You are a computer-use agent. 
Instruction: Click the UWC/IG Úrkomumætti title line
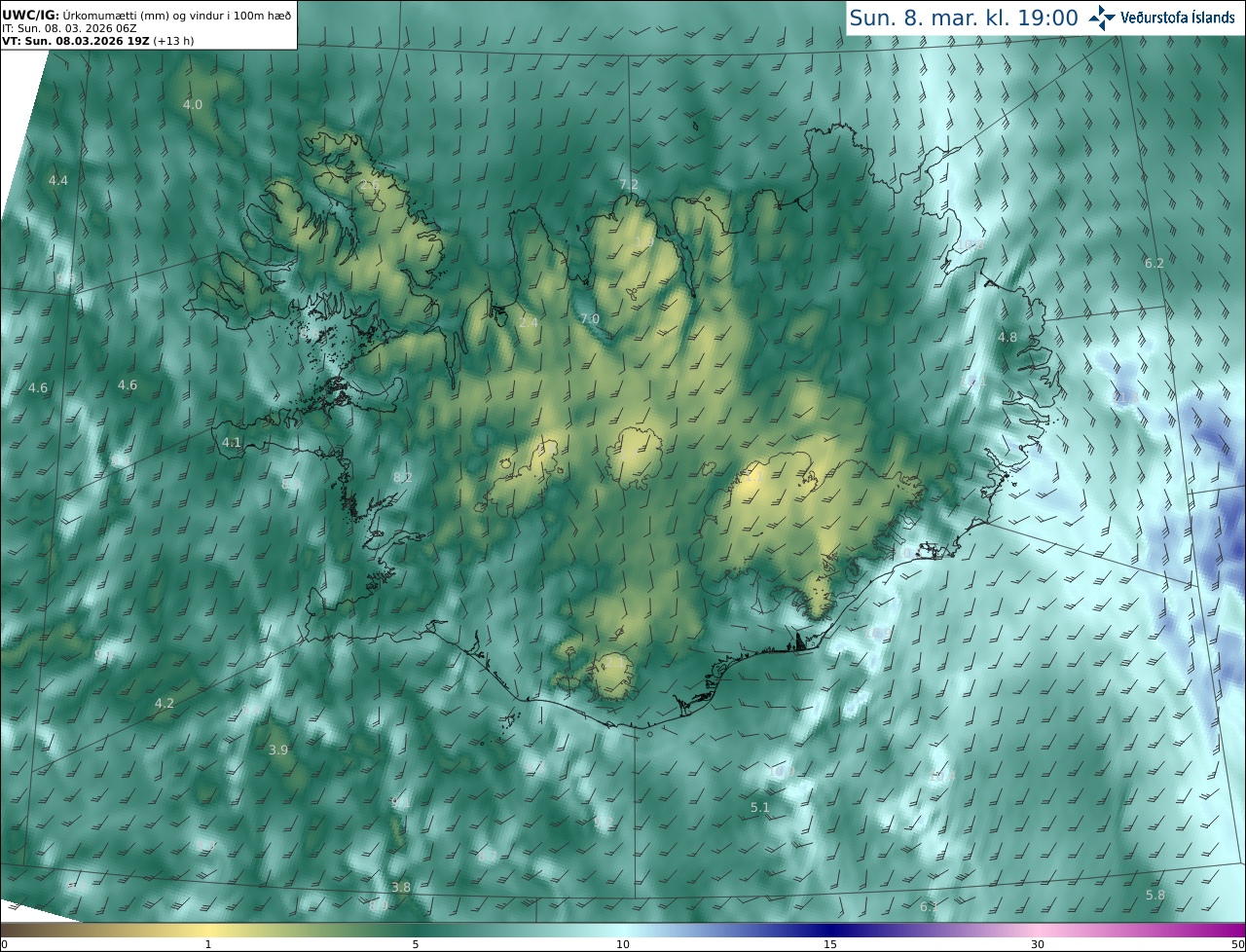[147, 15]
